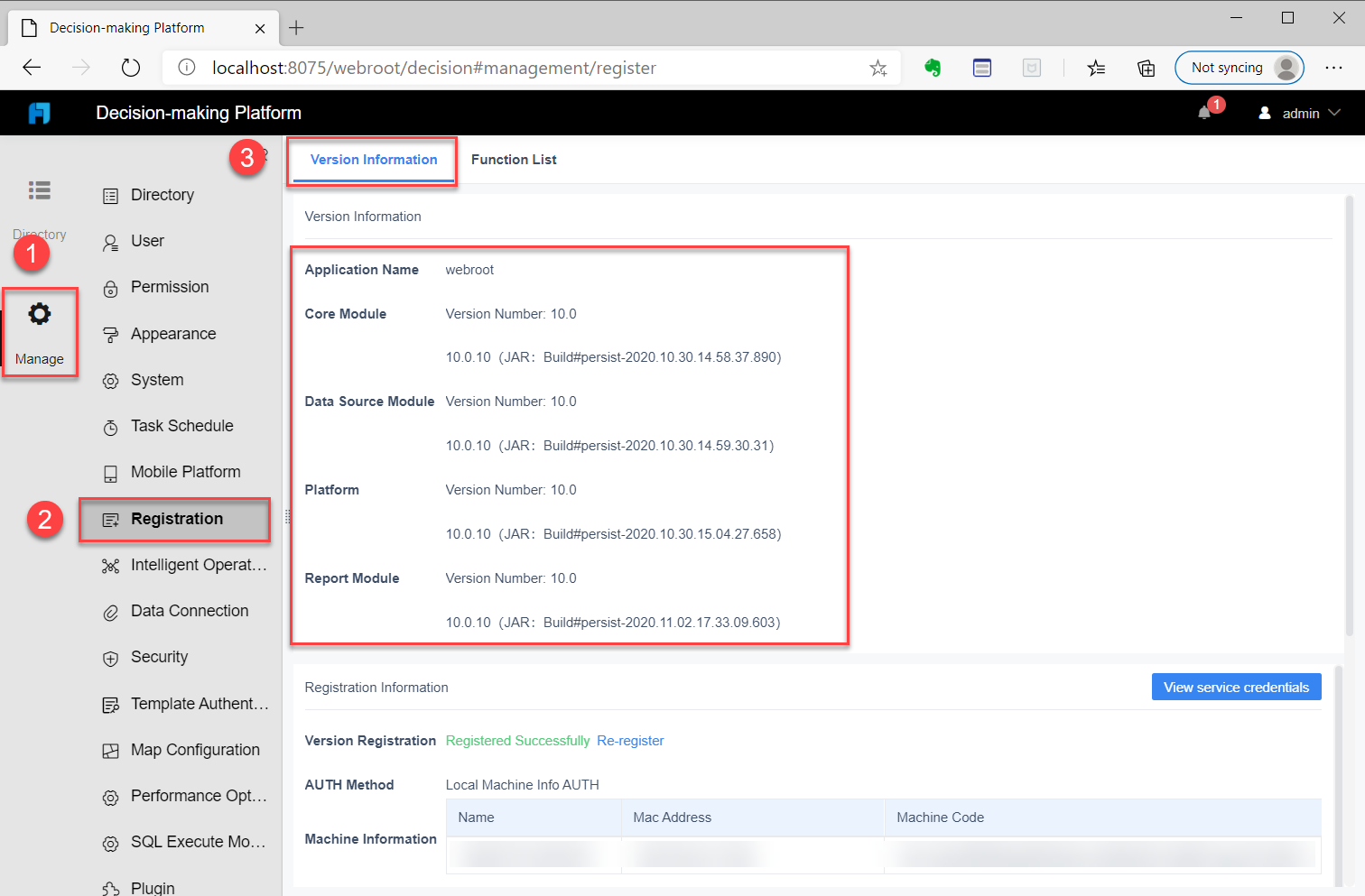The image size is (1365, 896).
Task: Click the notification bell icon
Action: (1204, 113)
